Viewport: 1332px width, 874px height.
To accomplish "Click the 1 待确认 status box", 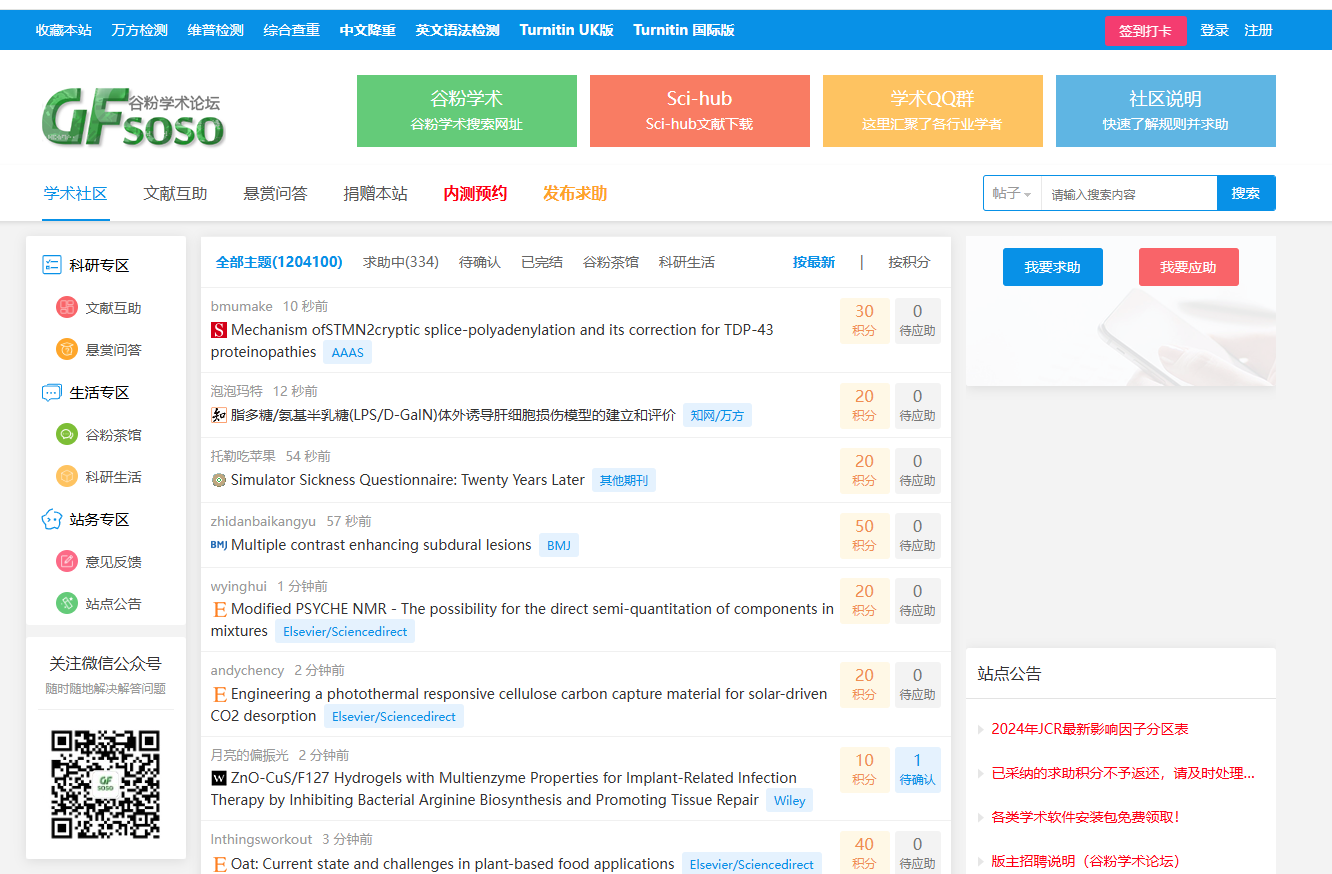I will pos(917,769).
